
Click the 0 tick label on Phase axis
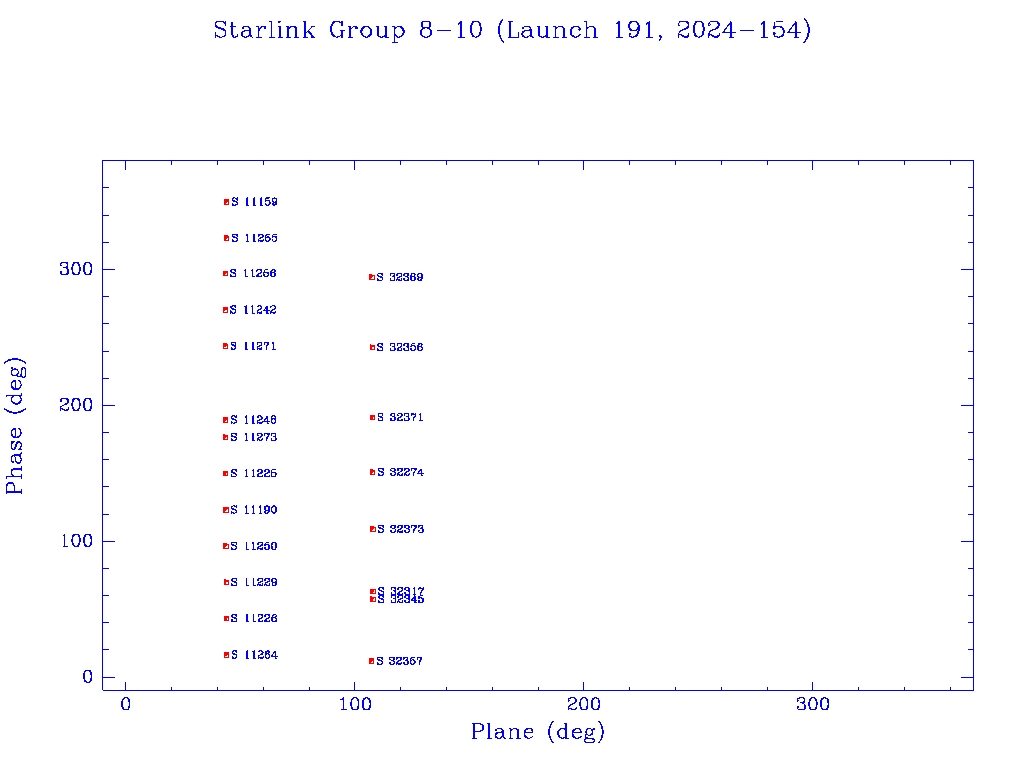coord(88,677)
